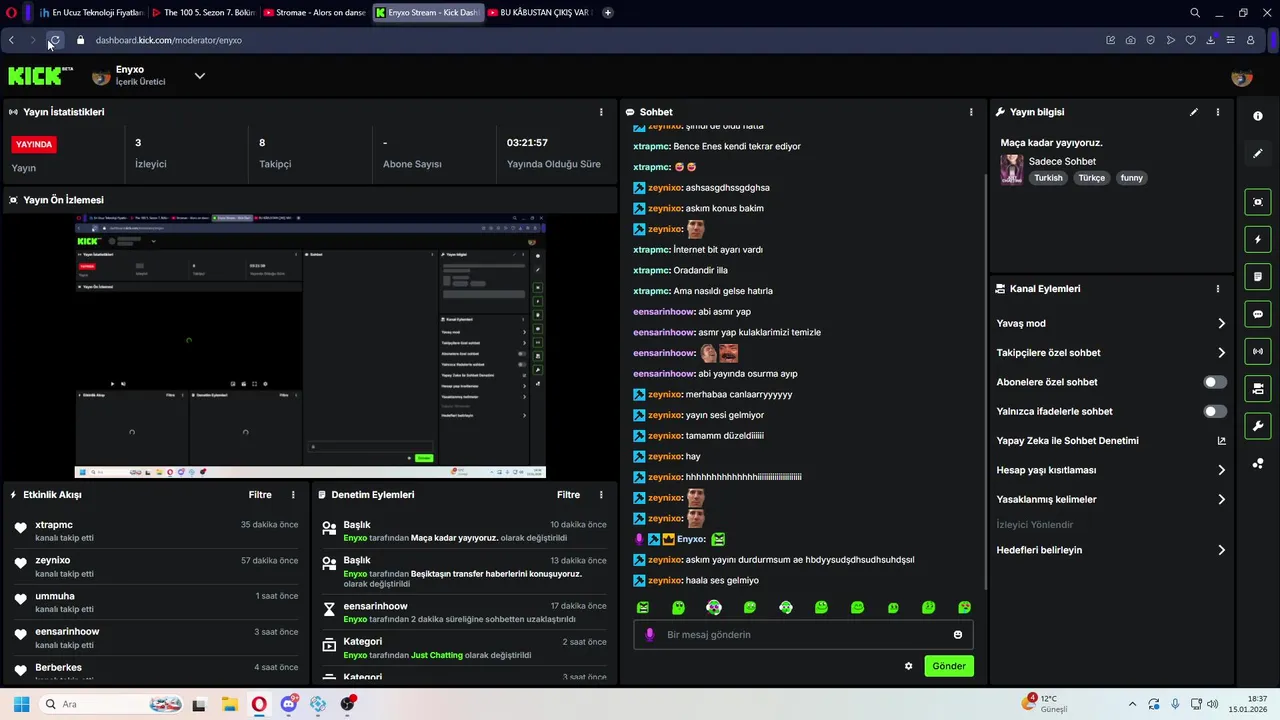Click the YAYINDA live badge
1280x720 pixels.
[x=34, y=144]
